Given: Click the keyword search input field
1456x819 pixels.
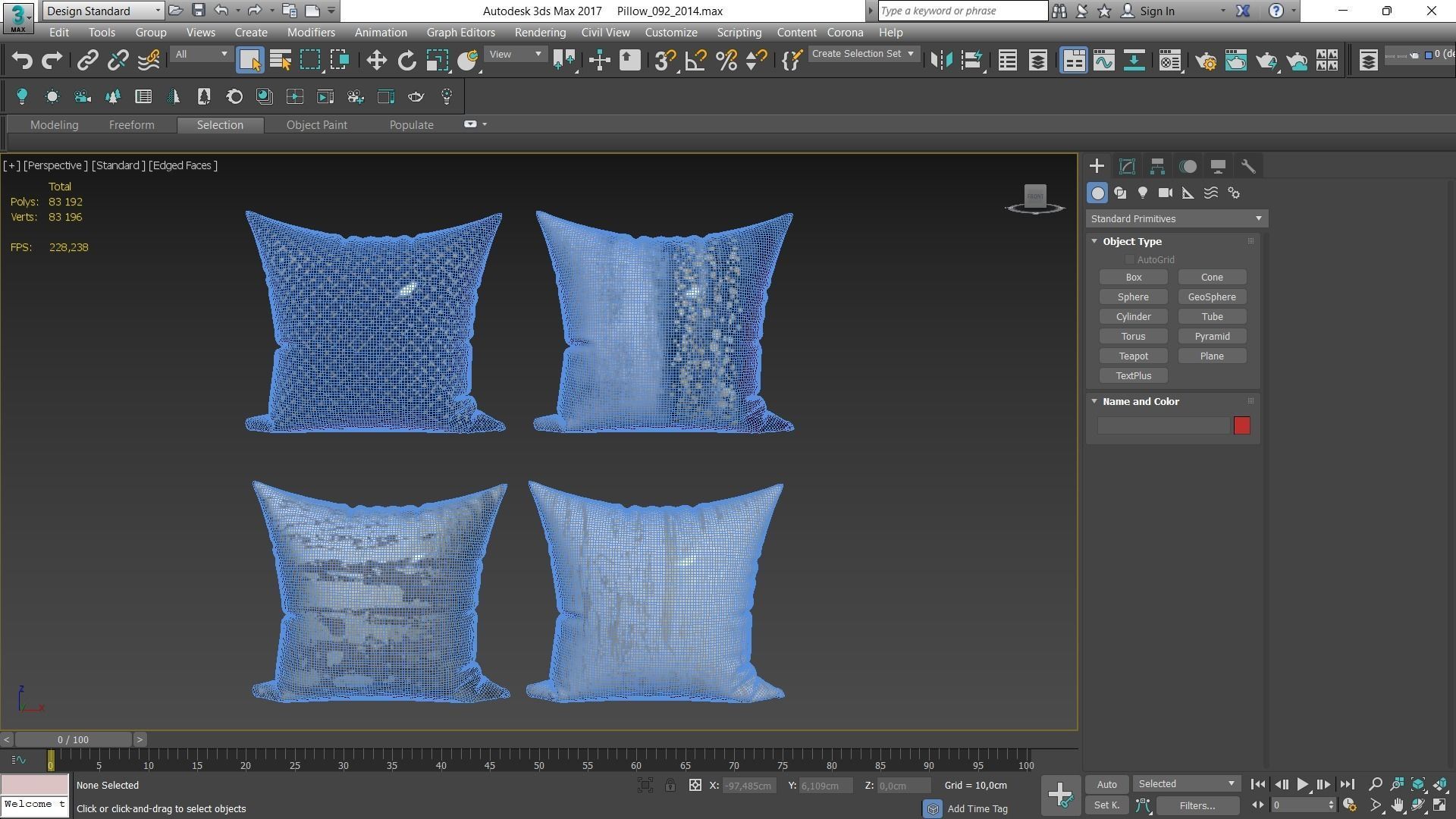Looking at the screenshot, I should pos(962,11).
